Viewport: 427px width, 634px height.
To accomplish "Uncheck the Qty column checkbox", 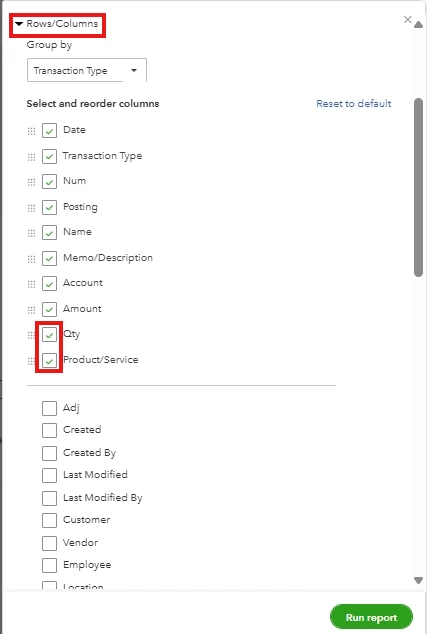I will (49, 334).
